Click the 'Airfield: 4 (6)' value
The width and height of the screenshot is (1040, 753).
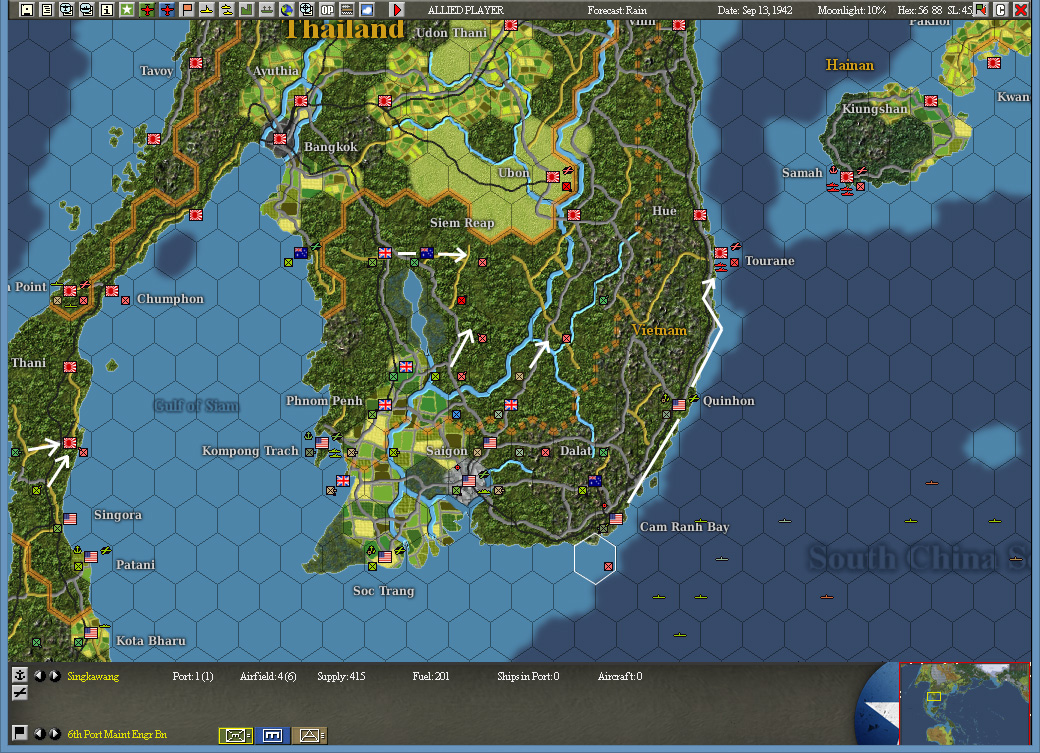click(x=268, y=676)
